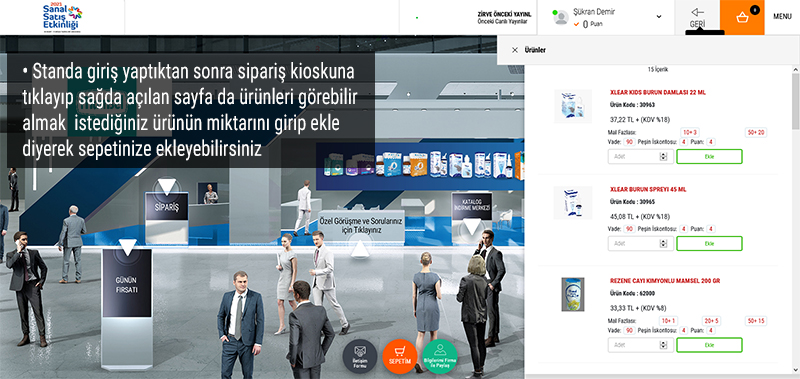Click price 45,08 TL + (KDV %18)
The height and width of the screenshot is (379, 800).
tap(640, 216)
